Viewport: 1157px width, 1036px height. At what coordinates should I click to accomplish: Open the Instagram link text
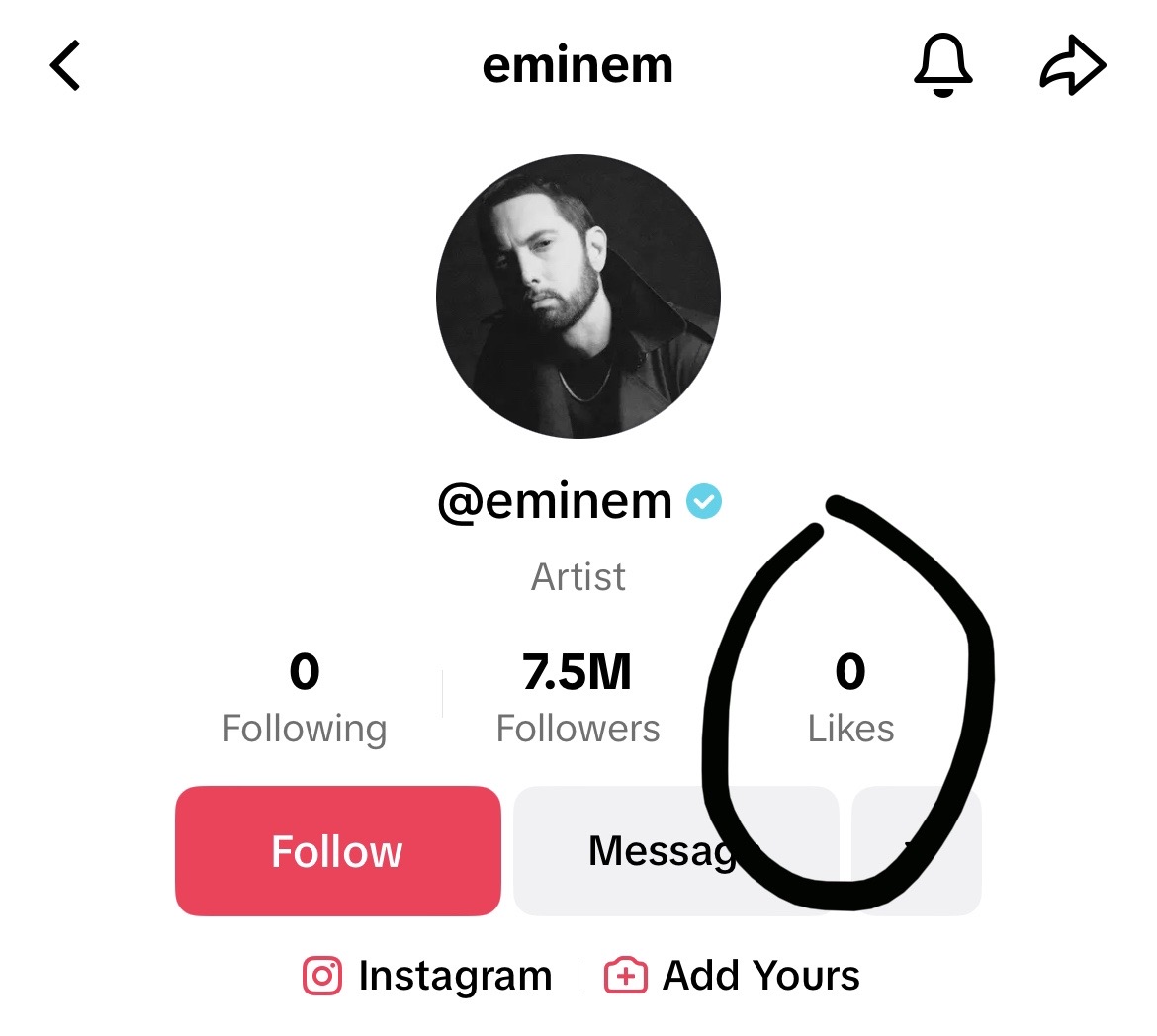[x=455, y=976]
